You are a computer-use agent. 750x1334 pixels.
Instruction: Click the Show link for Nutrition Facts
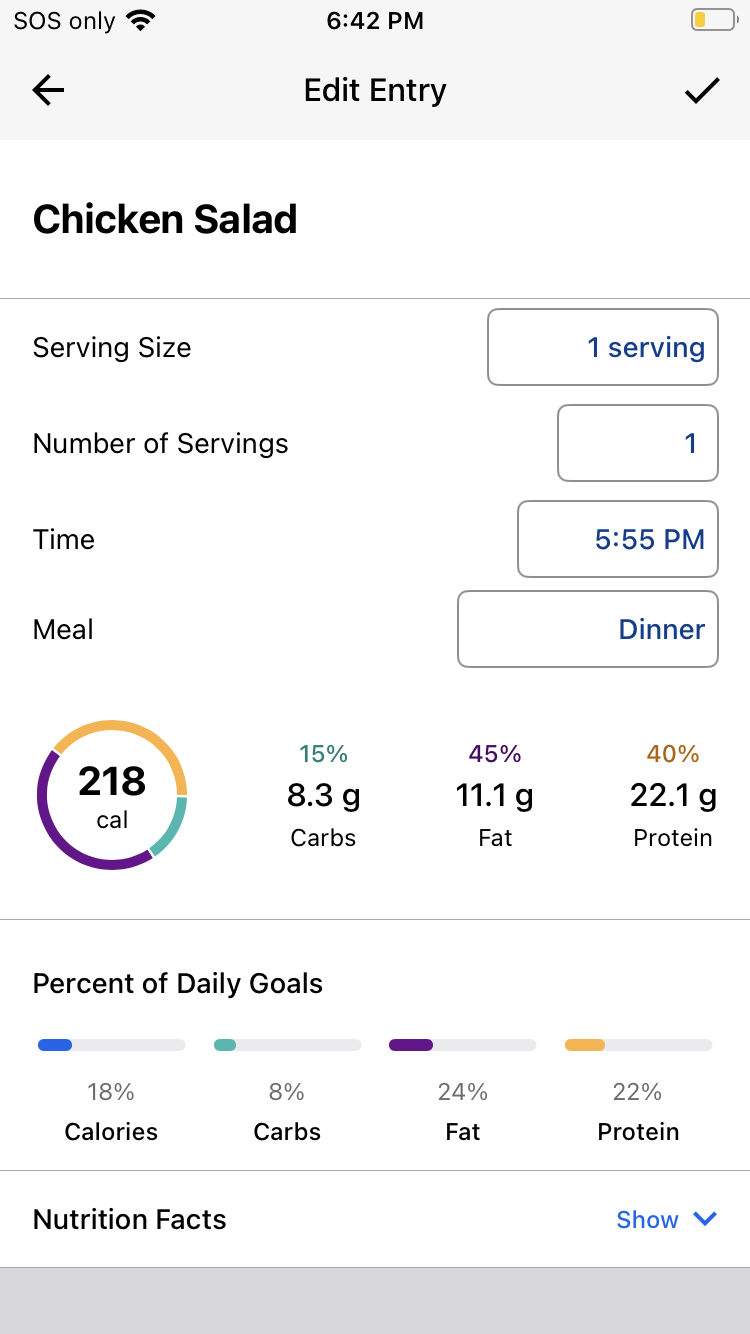point(647,1219)
